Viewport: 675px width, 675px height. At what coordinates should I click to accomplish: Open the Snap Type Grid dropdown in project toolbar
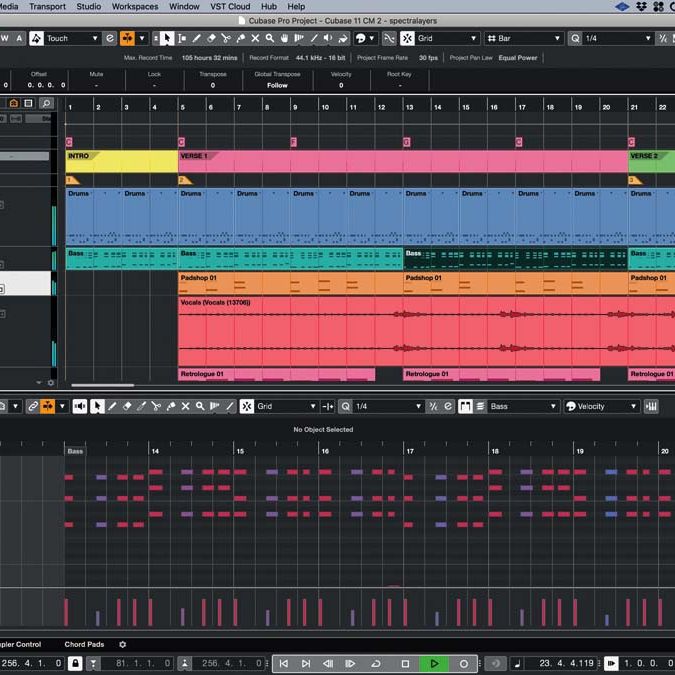pos(448,38)
